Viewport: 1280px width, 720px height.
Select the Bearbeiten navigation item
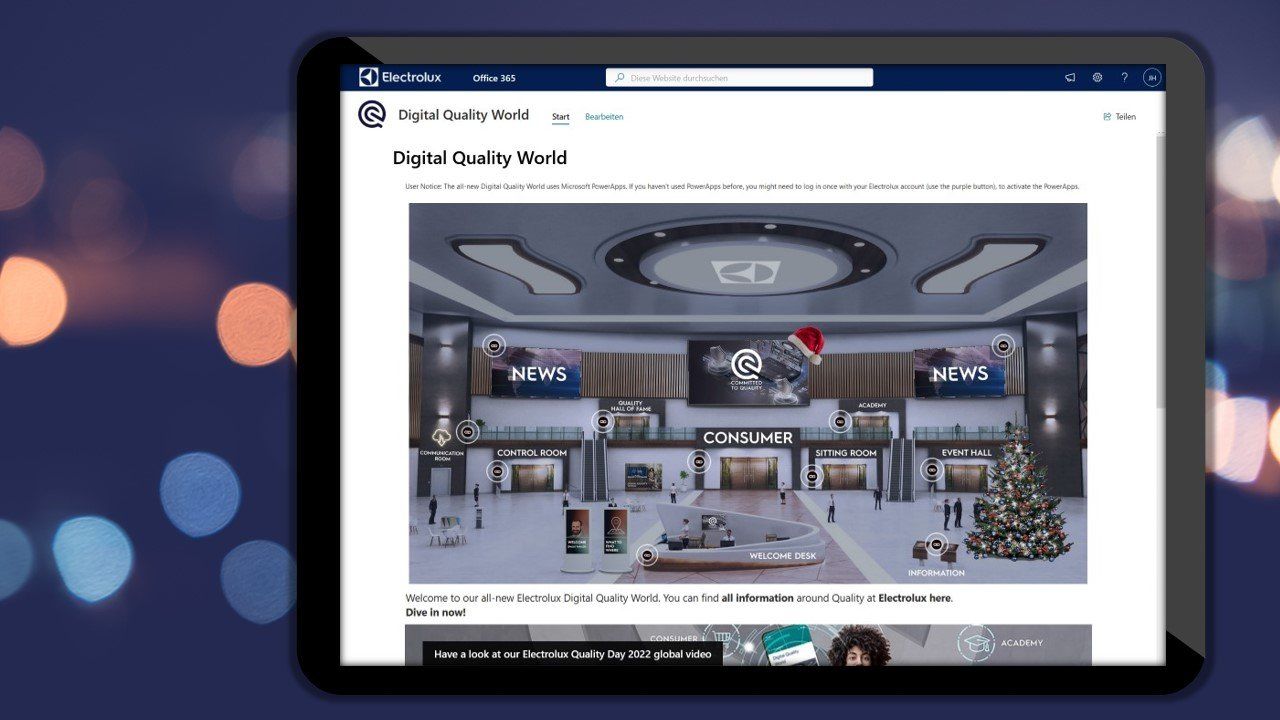604,117
